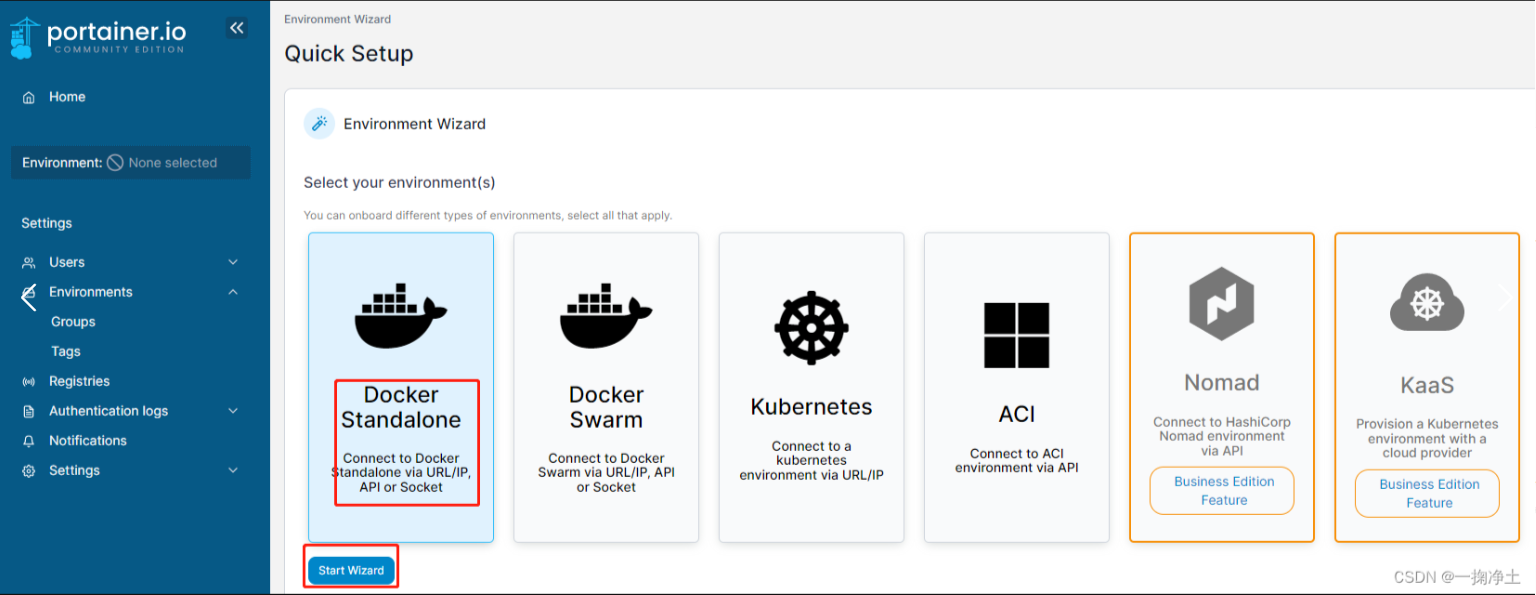
Task: Select the Docker Standalone environment card
Action: click(x=401, y=387)
